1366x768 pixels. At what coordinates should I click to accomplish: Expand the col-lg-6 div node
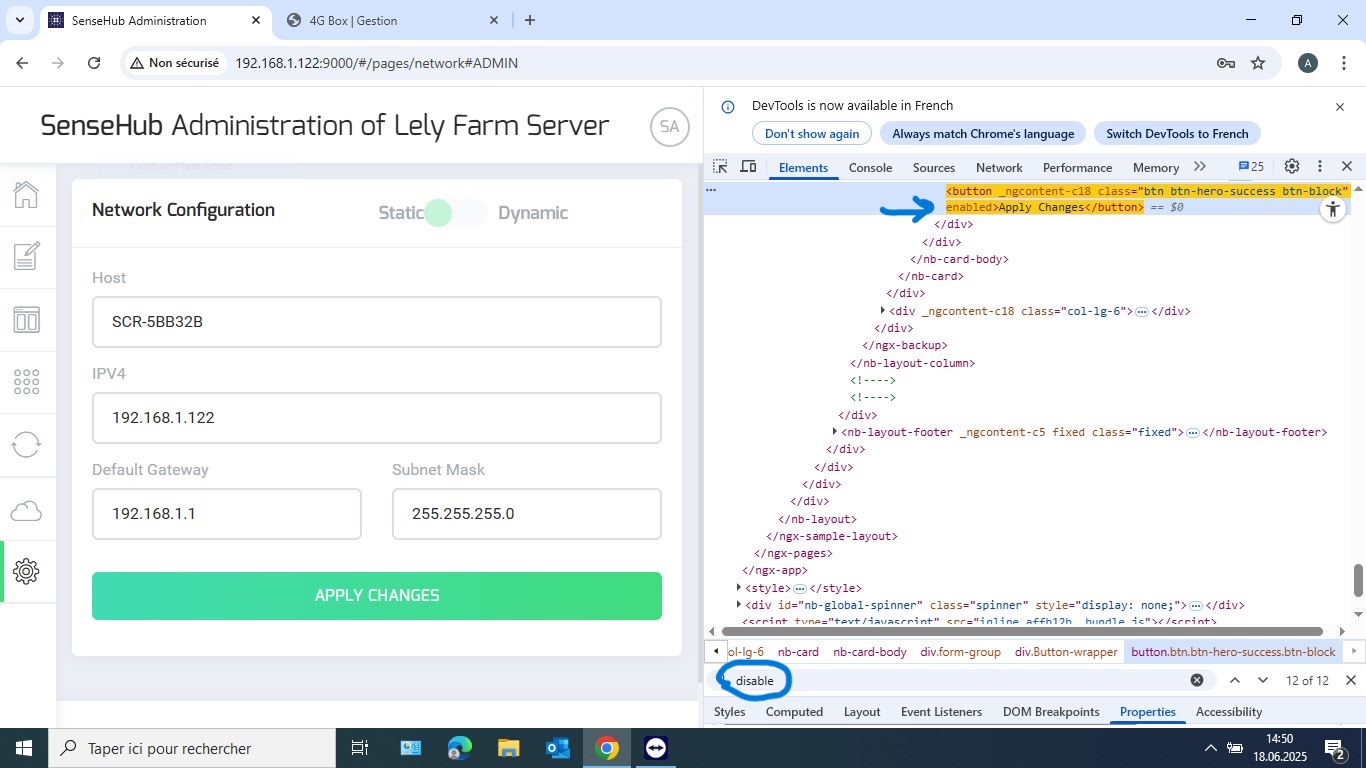pos(882,311)
